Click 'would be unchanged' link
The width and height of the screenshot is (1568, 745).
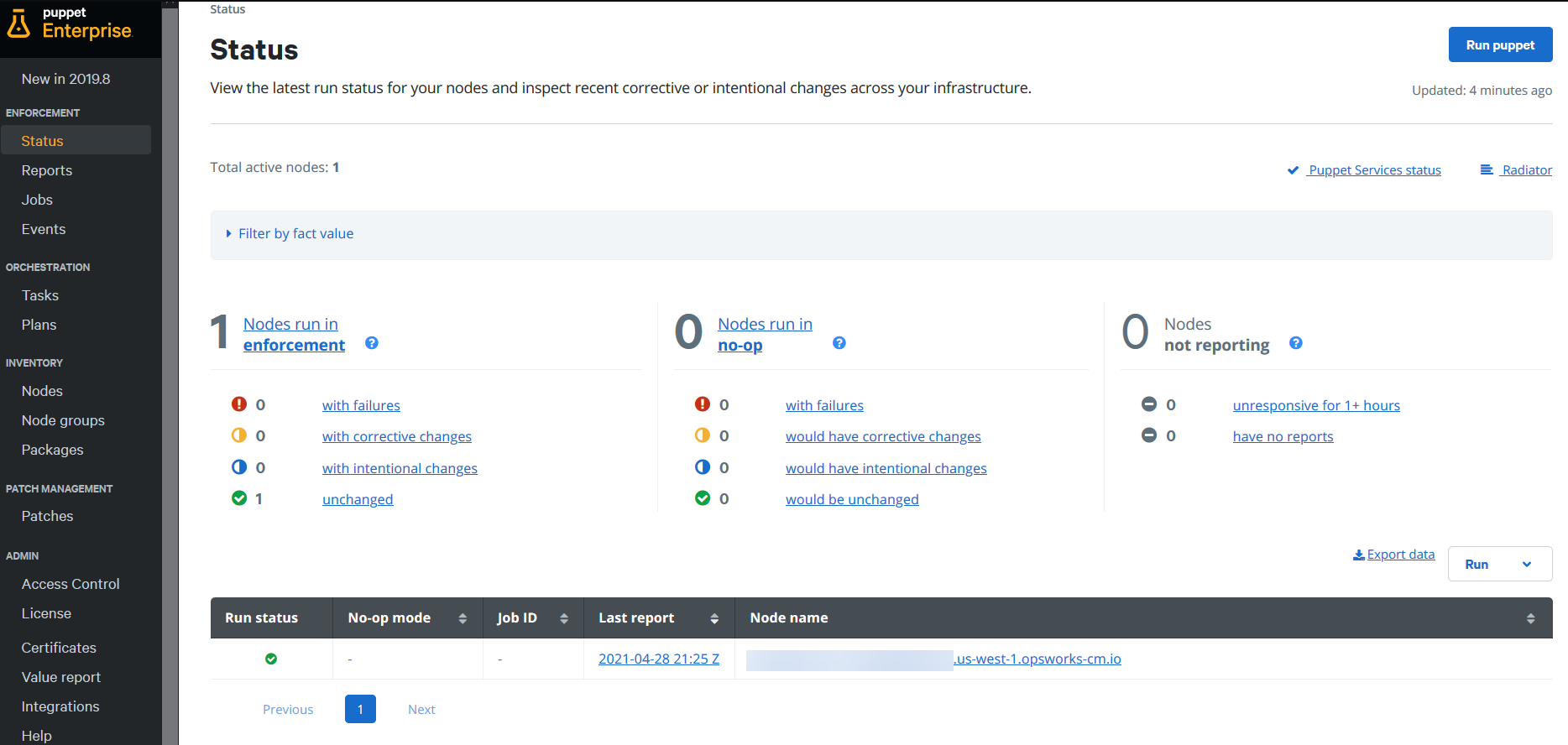tap(852, 499)
